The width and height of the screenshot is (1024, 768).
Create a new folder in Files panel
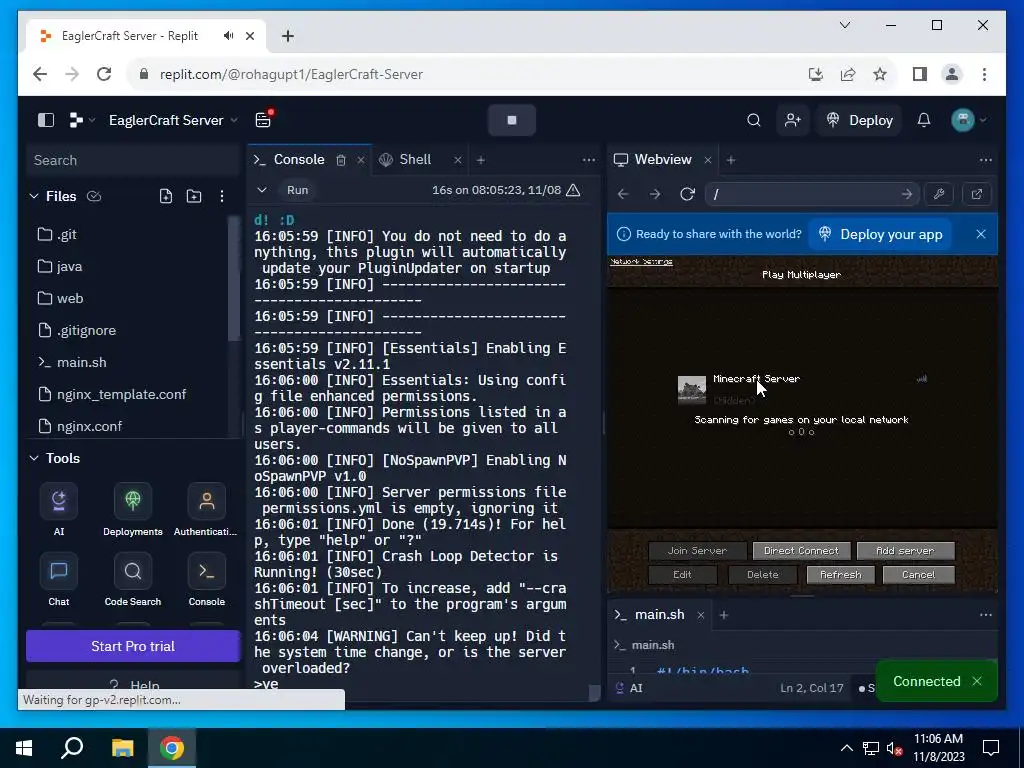[x=194, y=196]
